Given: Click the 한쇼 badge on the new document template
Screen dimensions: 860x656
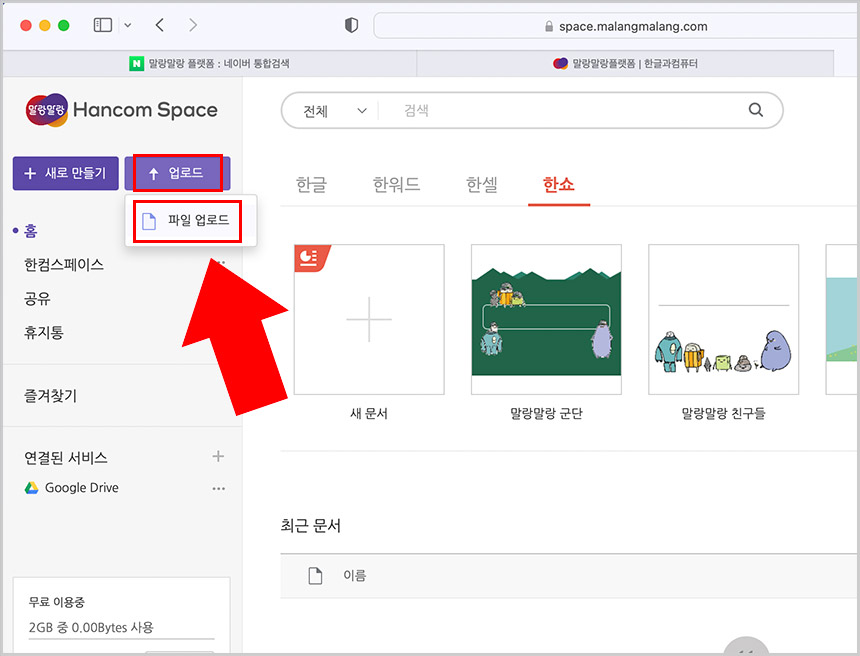Looking at the screenshot, I should (x=305, y=258).
